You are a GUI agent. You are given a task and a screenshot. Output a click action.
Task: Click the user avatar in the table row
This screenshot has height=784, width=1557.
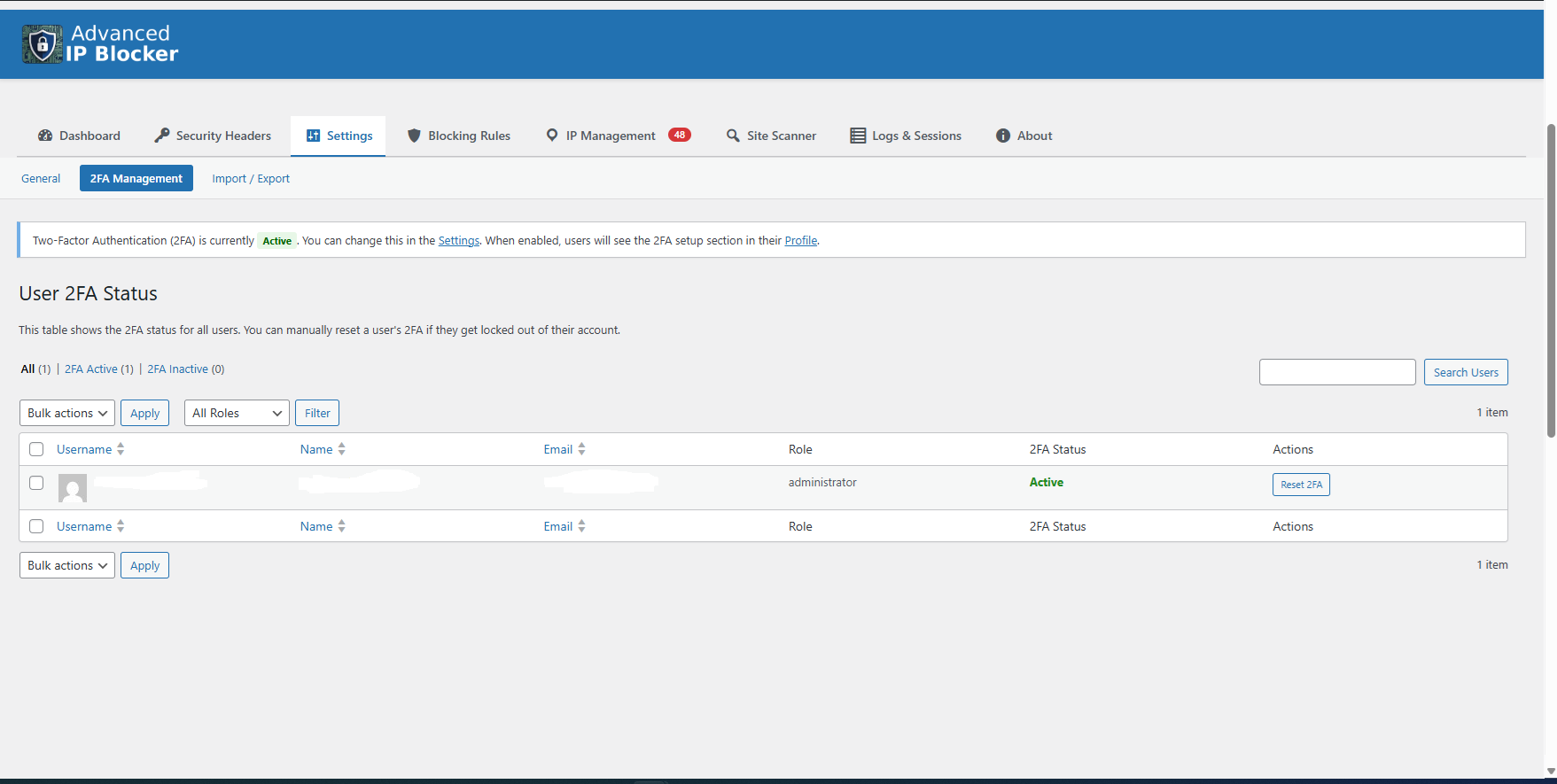[x=73, y=487]
